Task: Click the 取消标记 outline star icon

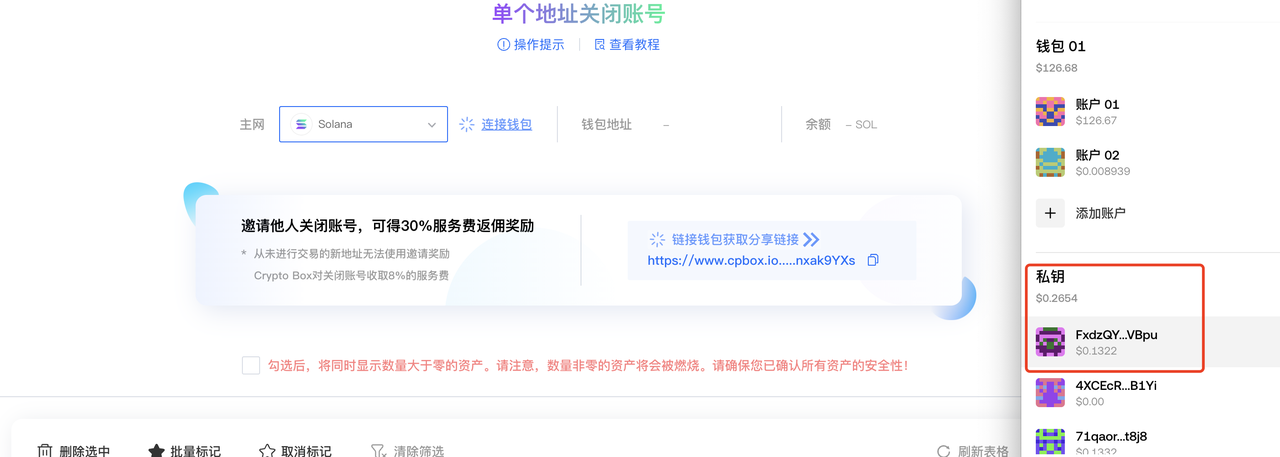Action: coord(266,451)
